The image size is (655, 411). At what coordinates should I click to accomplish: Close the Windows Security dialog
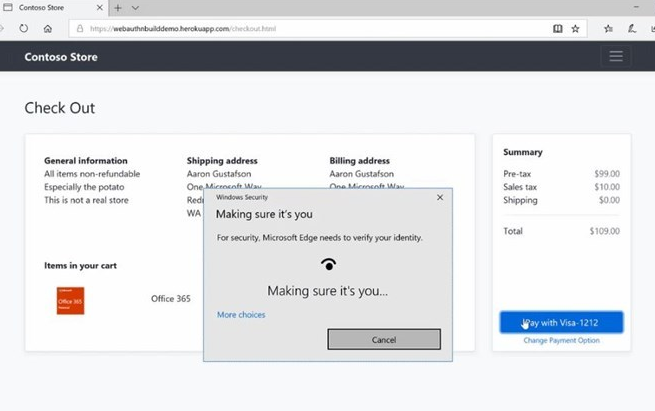point(440,197)
